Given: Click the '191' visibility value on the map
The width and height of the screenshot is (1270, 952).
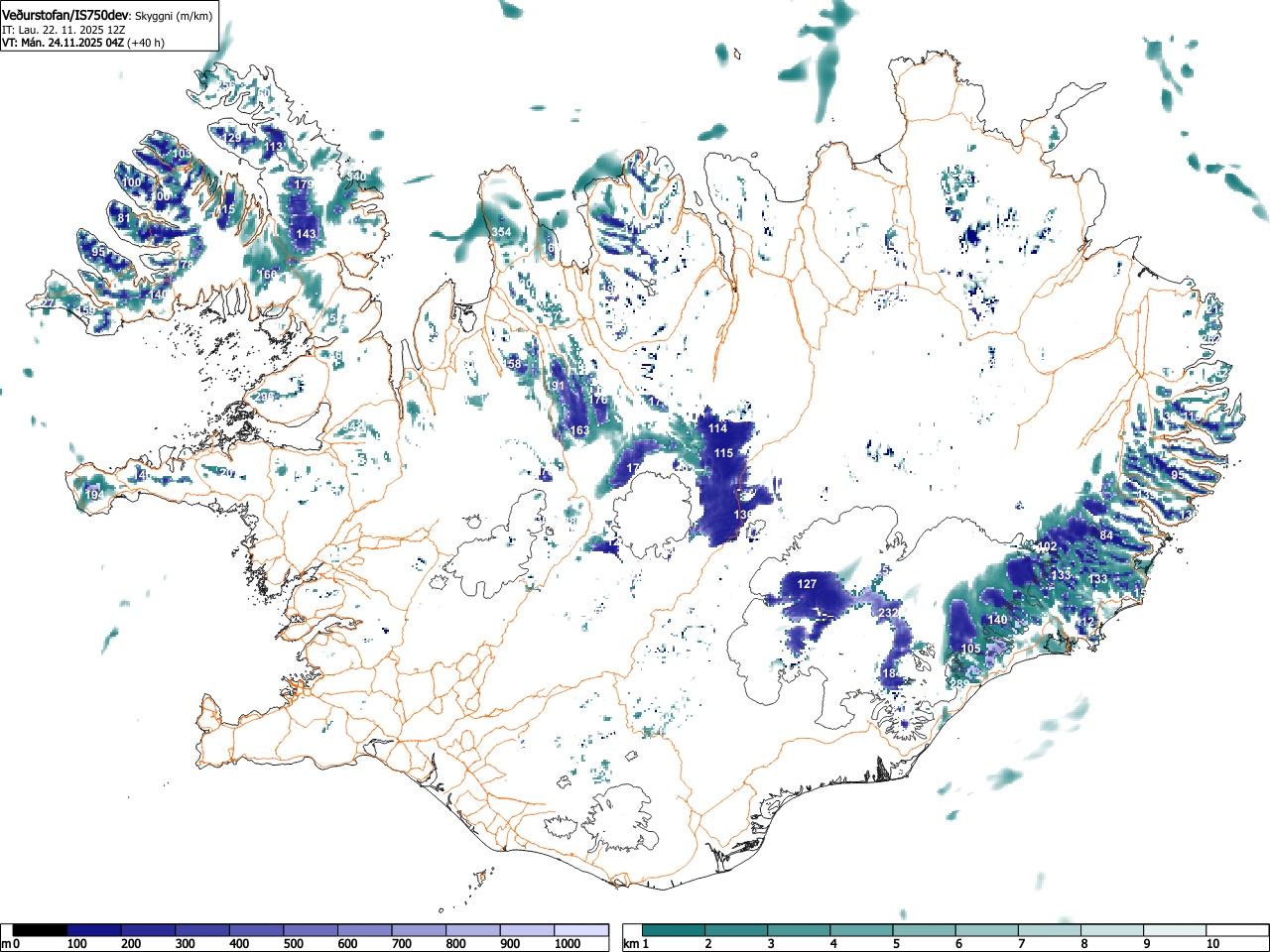Looking at the screenshot, I should [556, 386].
